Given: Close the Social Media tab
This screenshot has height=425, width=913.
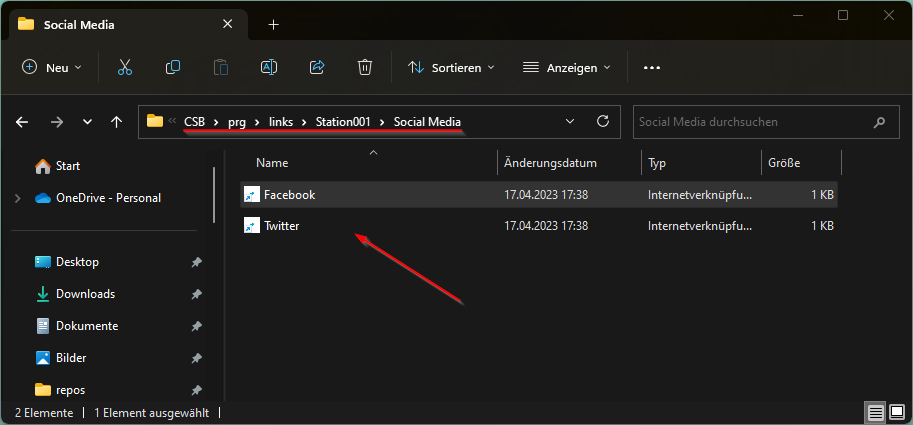Looking at the screenshot, I should click(228, 24).
